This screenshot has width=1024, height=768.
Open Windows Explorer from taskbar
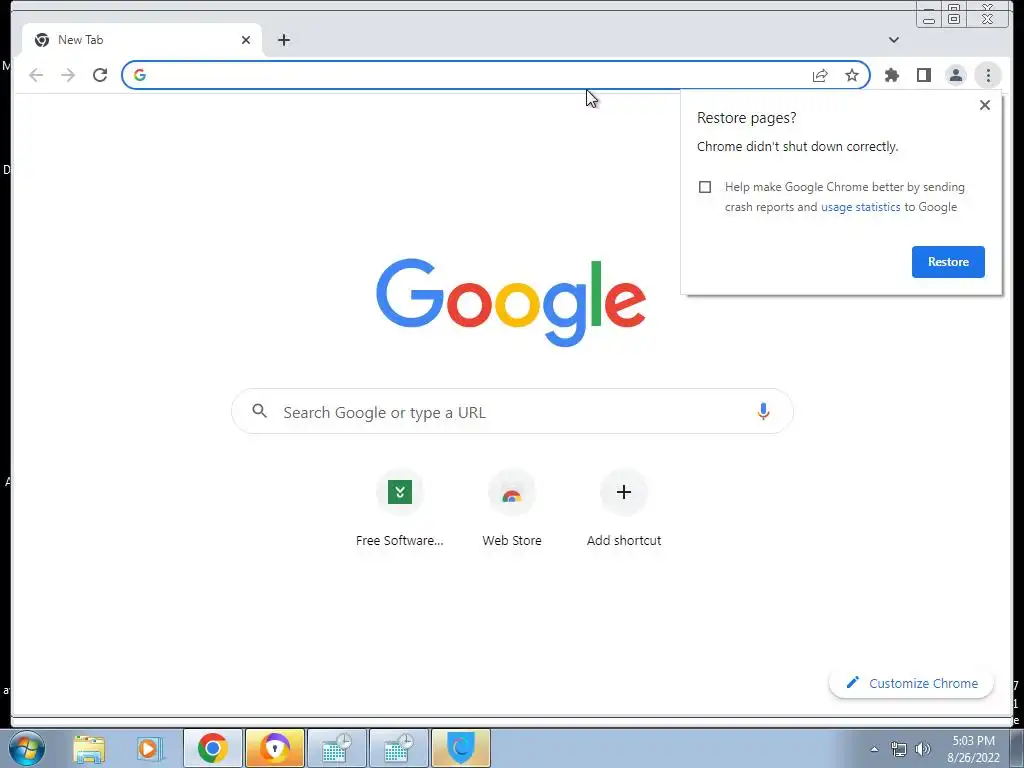click(89, 748)
